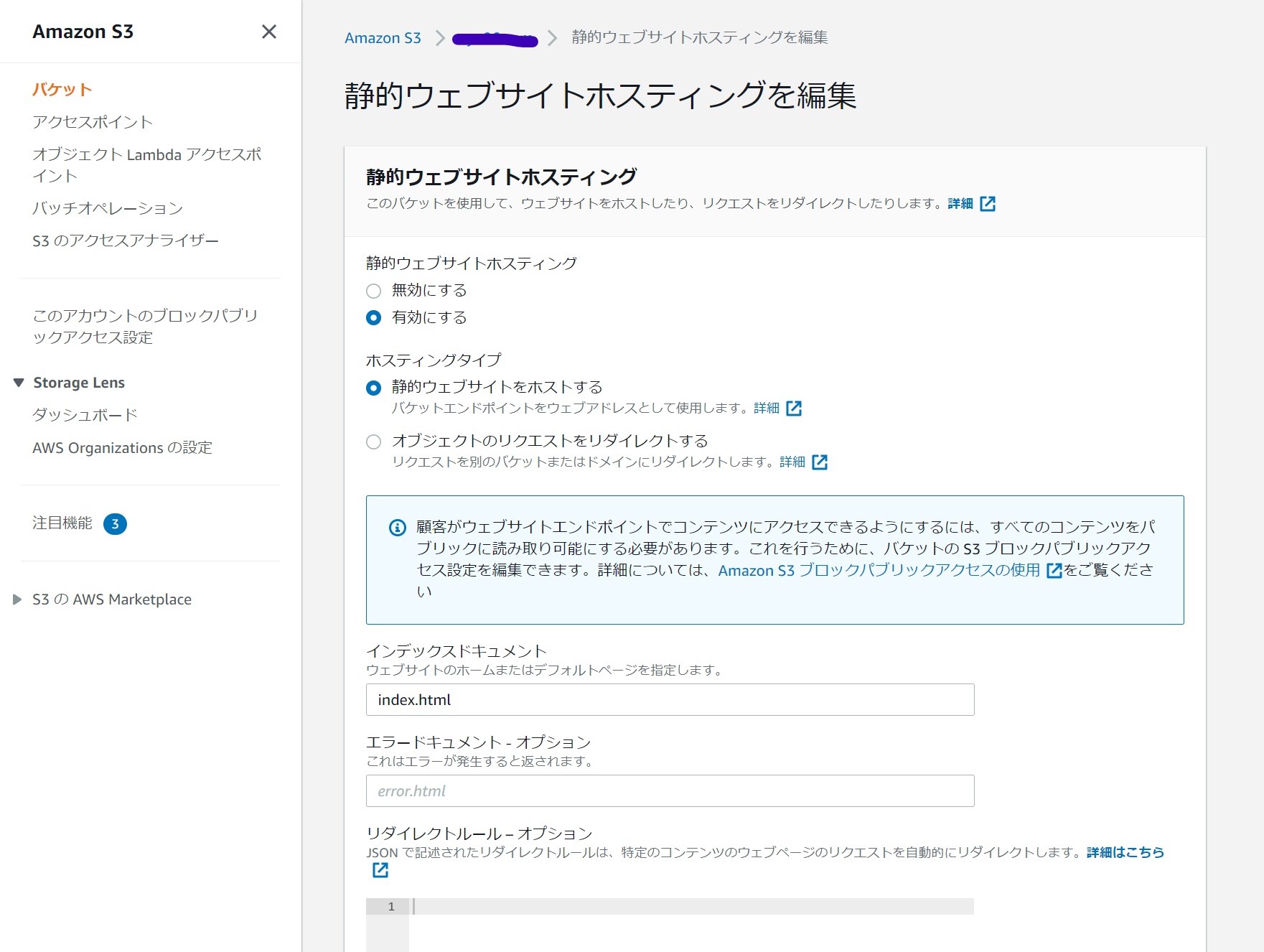
Task: Click the info circle icon in blue notice
Action: coord(397,528)
